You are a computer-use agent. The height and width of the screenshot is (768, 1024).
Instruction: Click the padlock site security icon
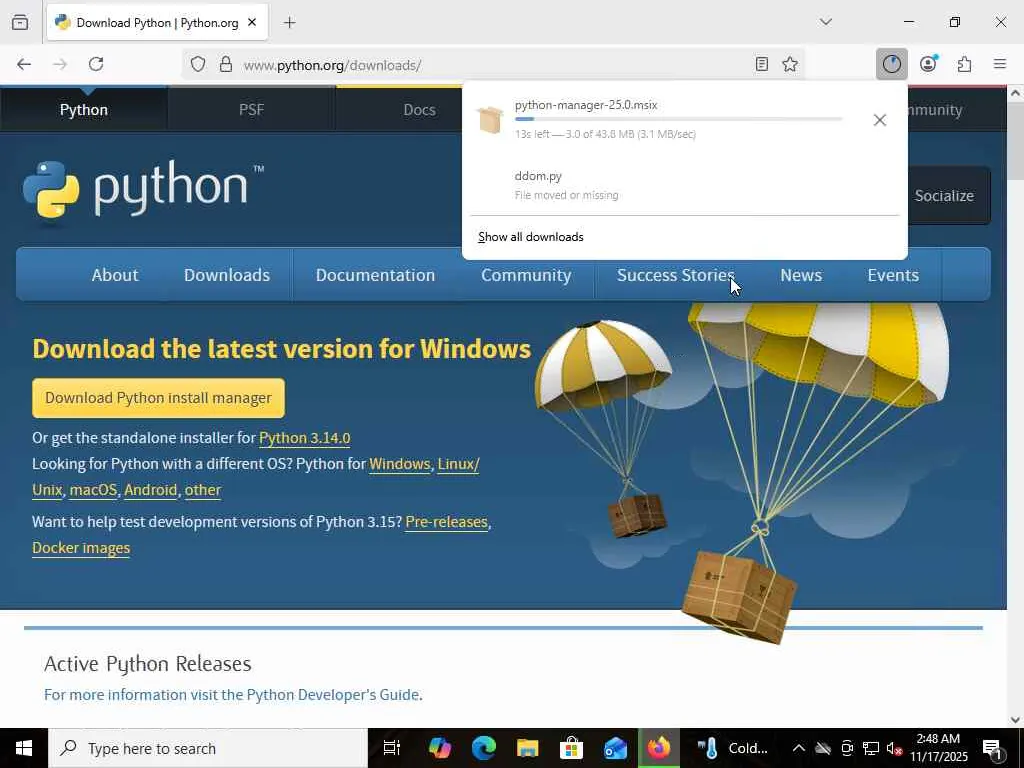tap(226, 64)
